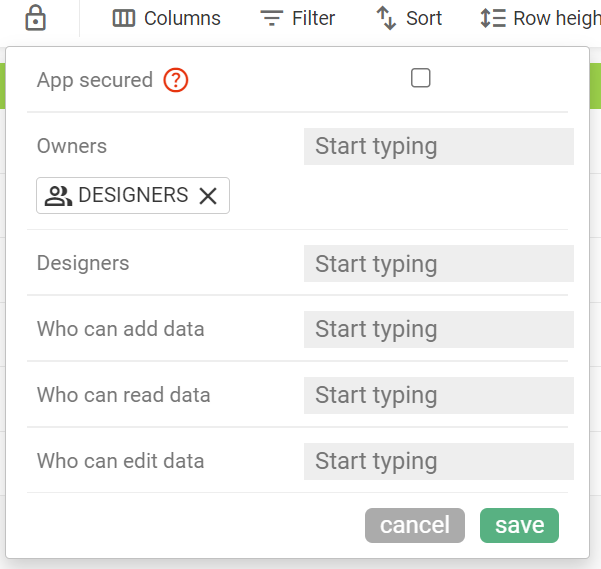The width and height of the screenshot is (601, 569).
Task: Open the Row height options
Action: pyautogui.click(x=540, y=18)
